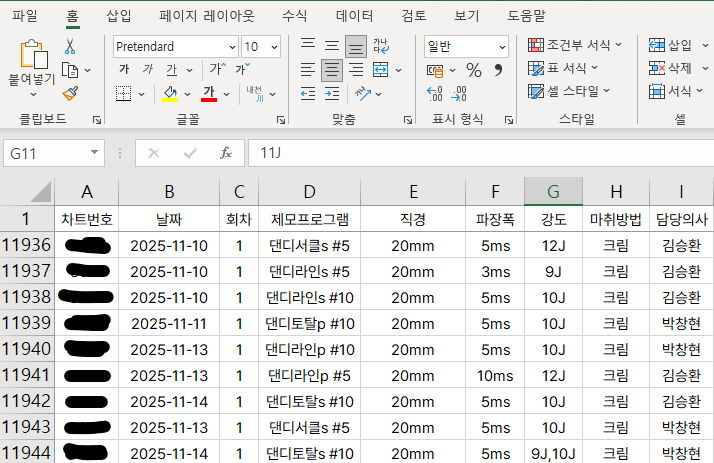714x463 pixels.
Task: Decrease indent icon
Action: 308,94
